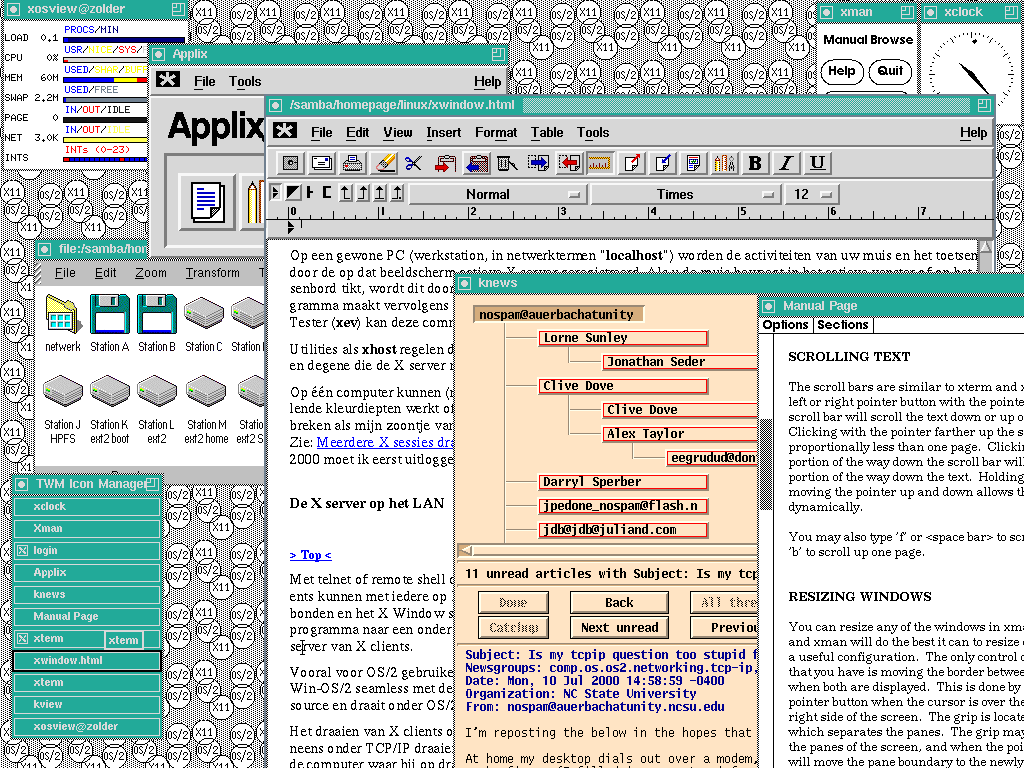Viewport: 1024px width, 768px height.
Task: Click knews thread tree horizontal scrollbar
Action: click(x=607, y=550)
